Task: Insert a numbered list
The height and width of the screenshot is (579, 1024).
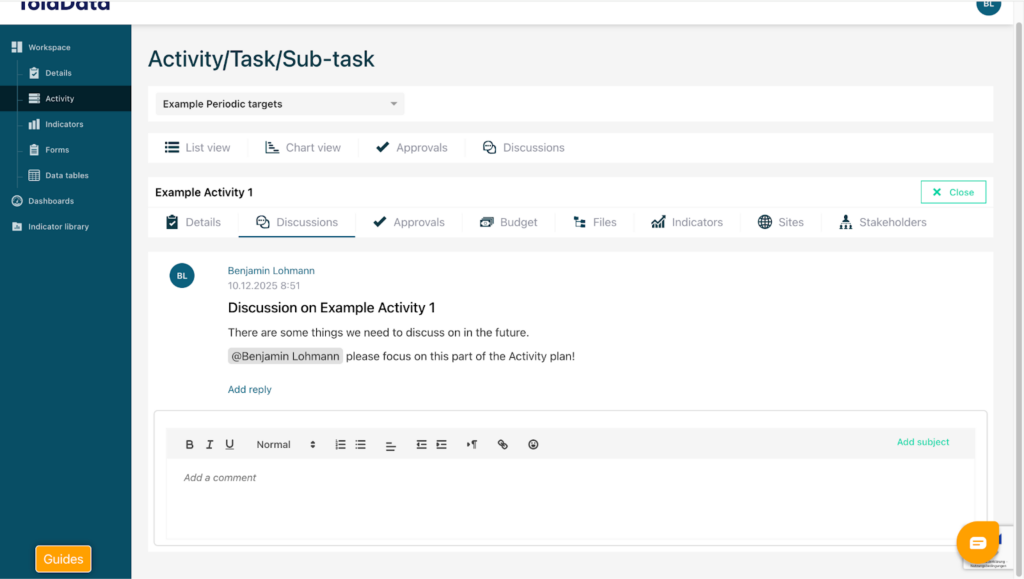Action: click(x=340, y=445)
